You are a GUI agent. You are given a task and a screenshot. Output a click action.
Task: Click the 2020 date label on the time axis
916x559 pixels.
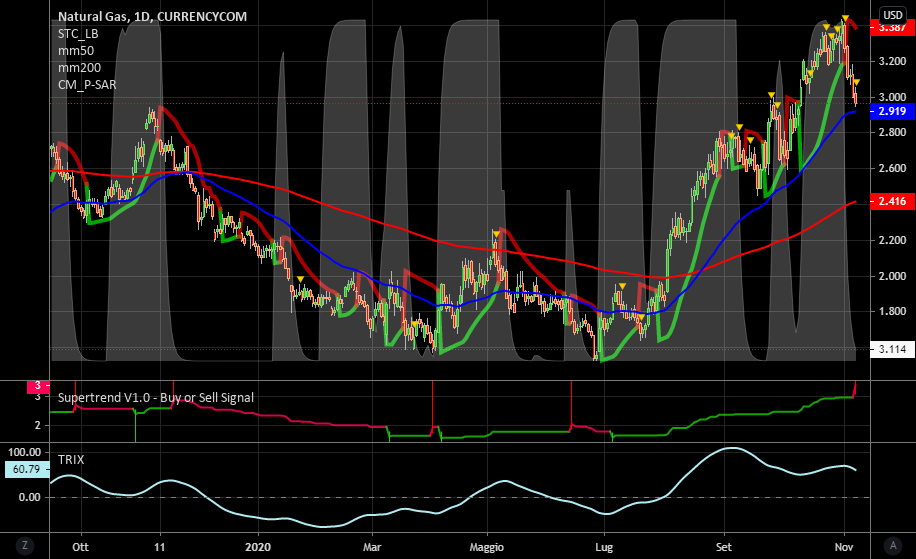coord(258,547)
